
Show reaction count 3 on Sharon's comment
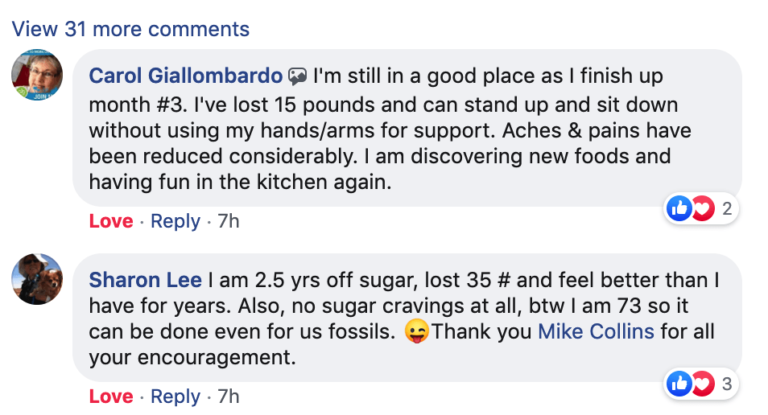(727, 383)
